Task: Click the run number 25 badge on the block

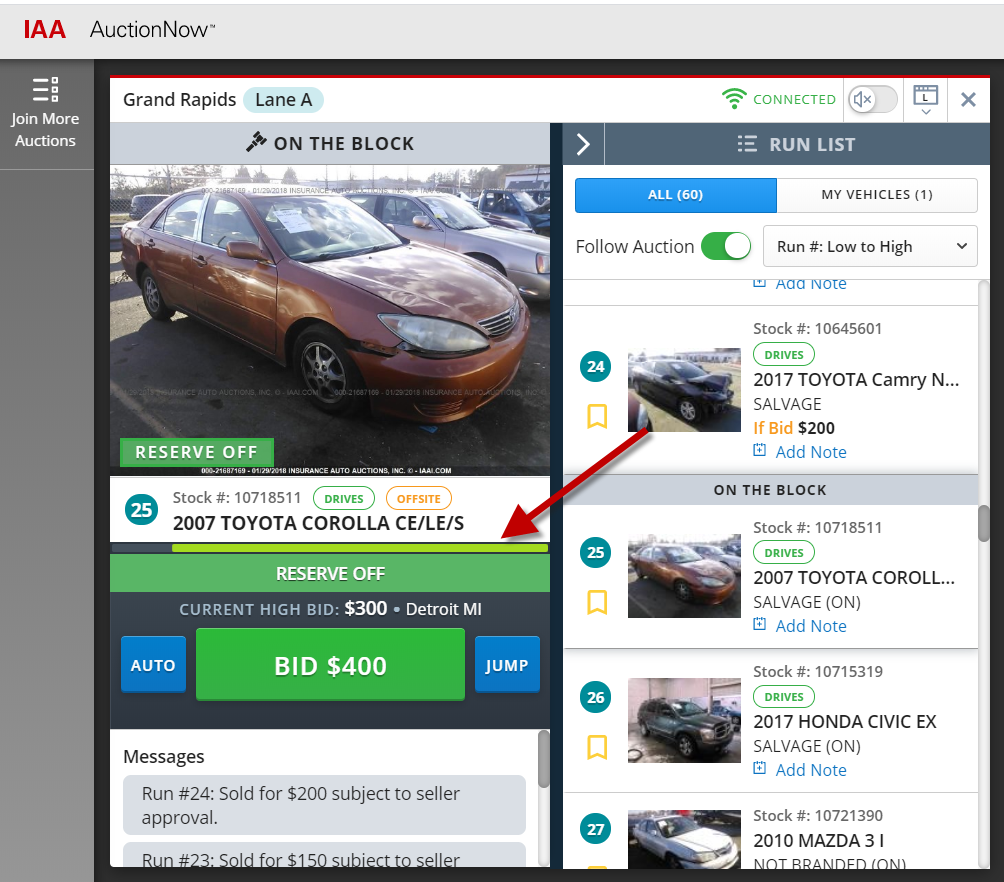Action: pyautogui.click(x=142, y=510)
